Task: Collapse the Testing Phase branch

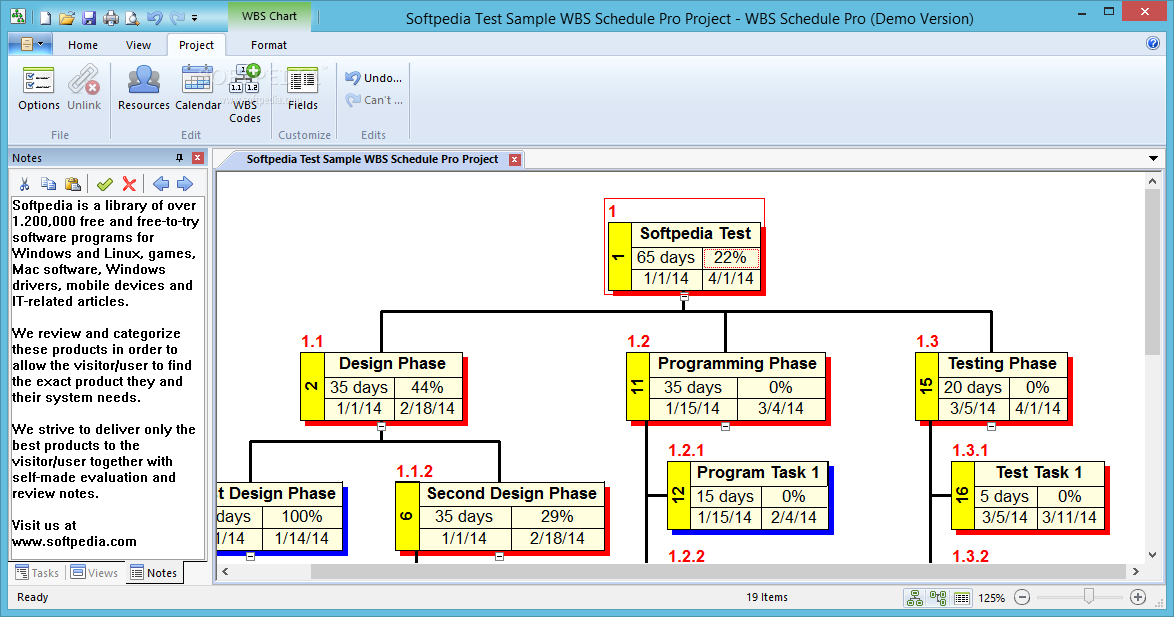Action: pyautogui.click(x=991, y=427)
